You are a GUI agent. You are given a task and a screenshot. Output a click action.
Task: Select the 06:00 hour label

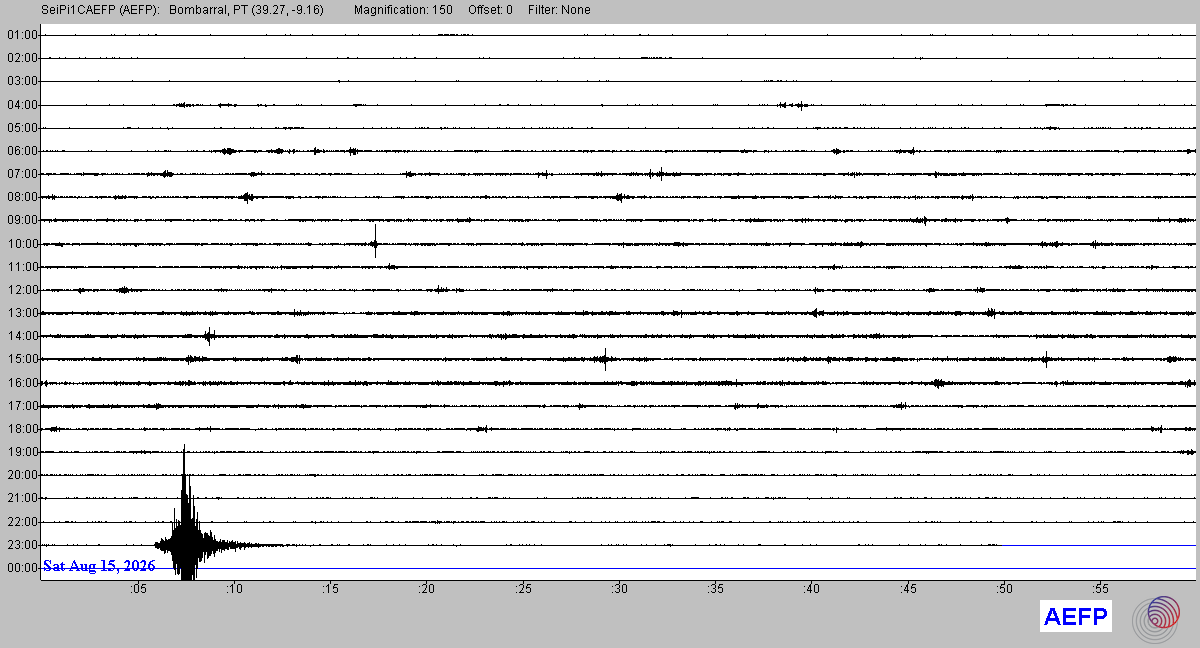pyautogui.click(x=21, y=151)
